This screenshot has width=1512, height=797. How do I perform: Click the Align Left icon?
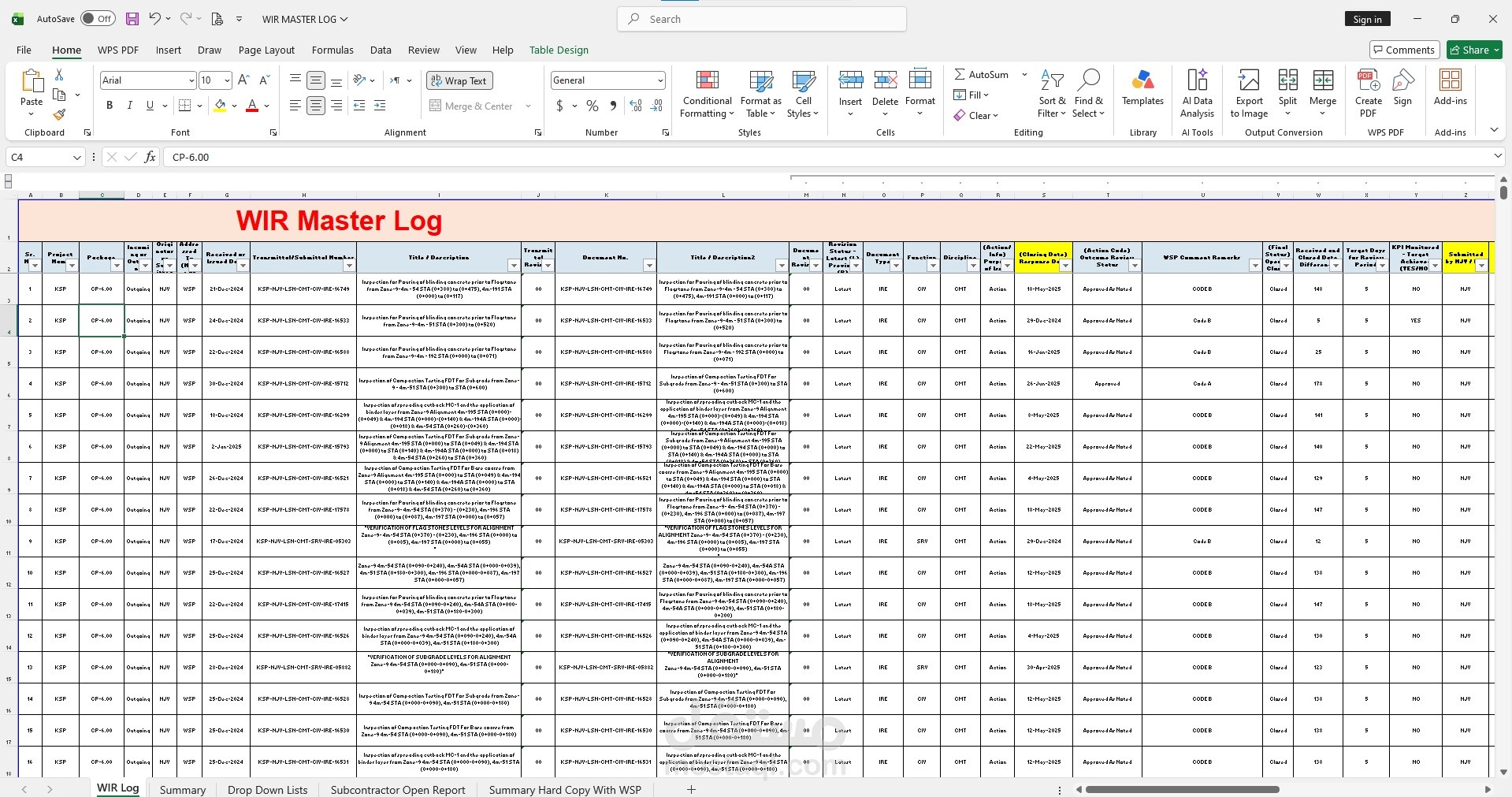[295, 106]
